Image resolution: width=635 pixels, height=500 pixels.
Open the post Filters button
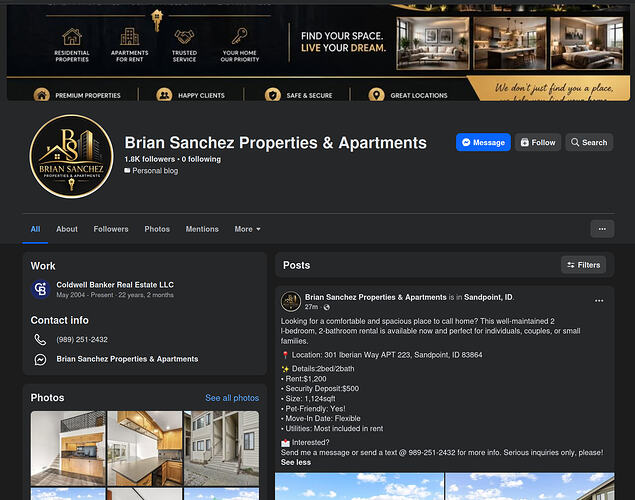coord(584,265)
